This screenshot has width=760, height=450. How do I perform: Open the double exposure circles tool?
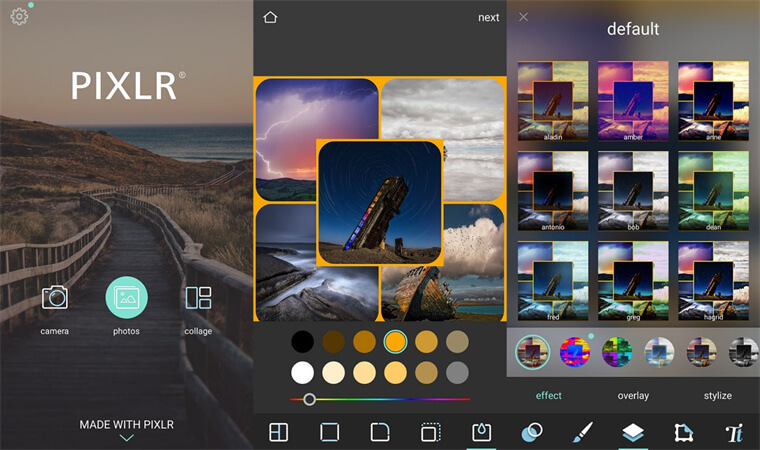(532, 432)
